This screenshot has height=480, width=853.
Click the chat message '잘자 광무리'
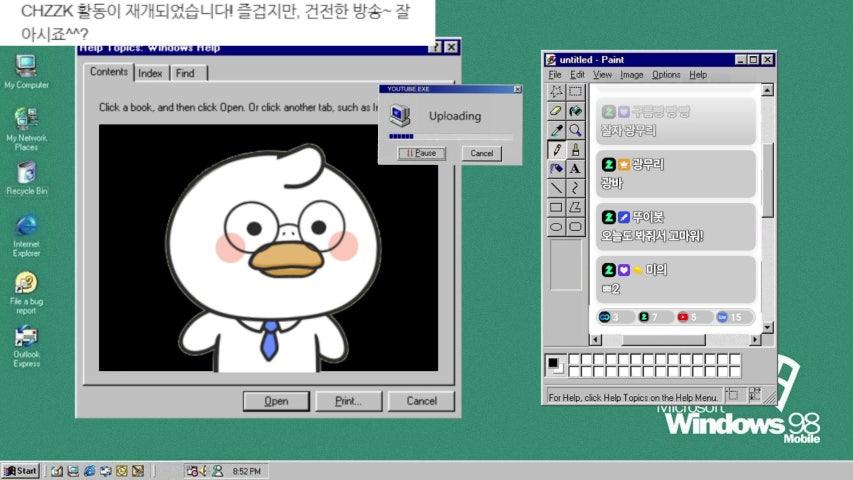pyautogui.click(x=628, y=130)
